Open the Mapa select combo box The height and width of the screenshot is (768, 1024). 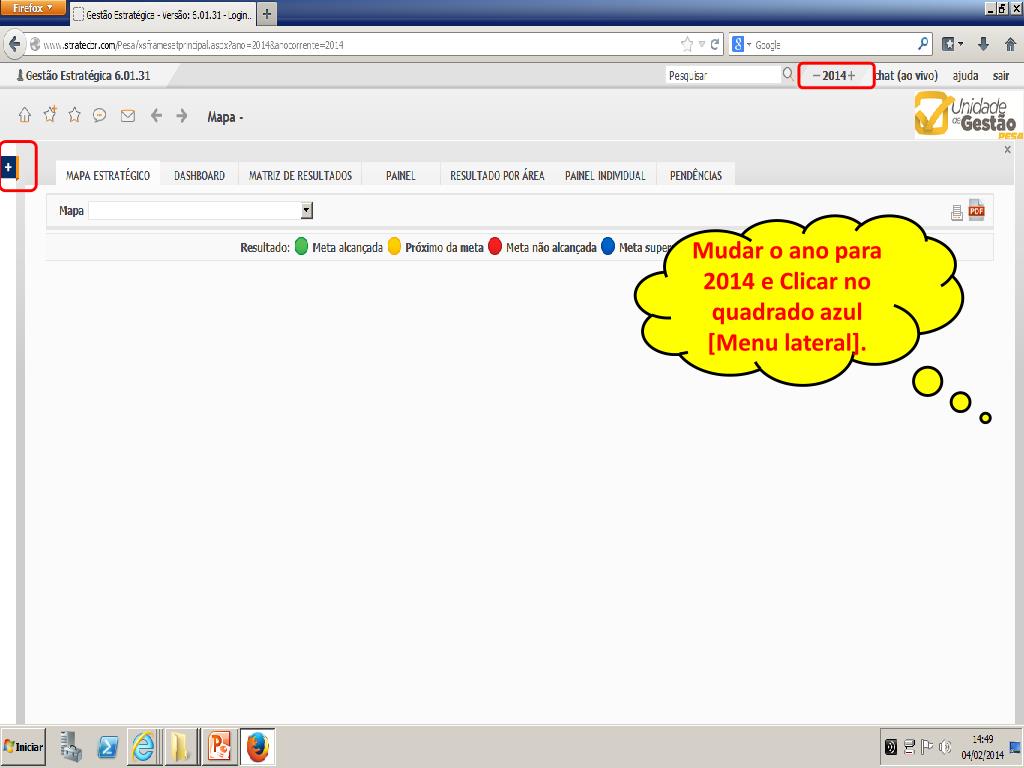[x=200, y=210]
